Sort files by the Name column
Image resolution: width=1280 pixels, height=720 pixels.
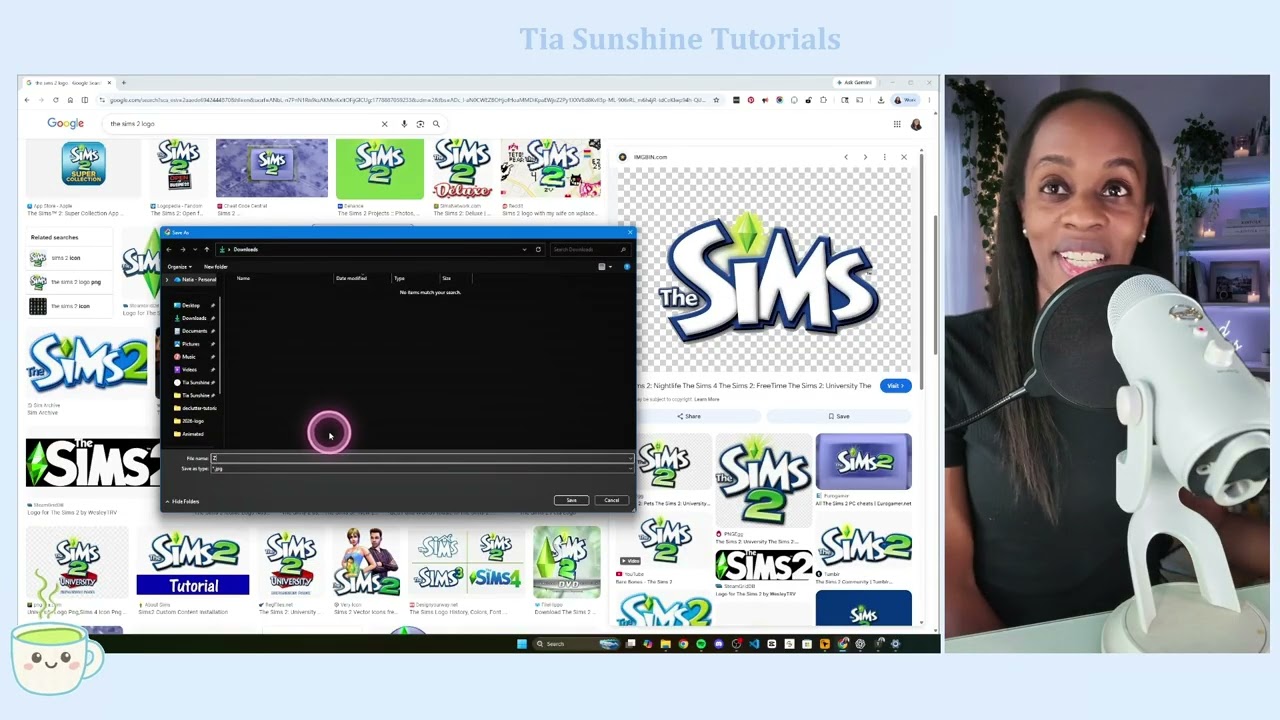coord(243,278)
